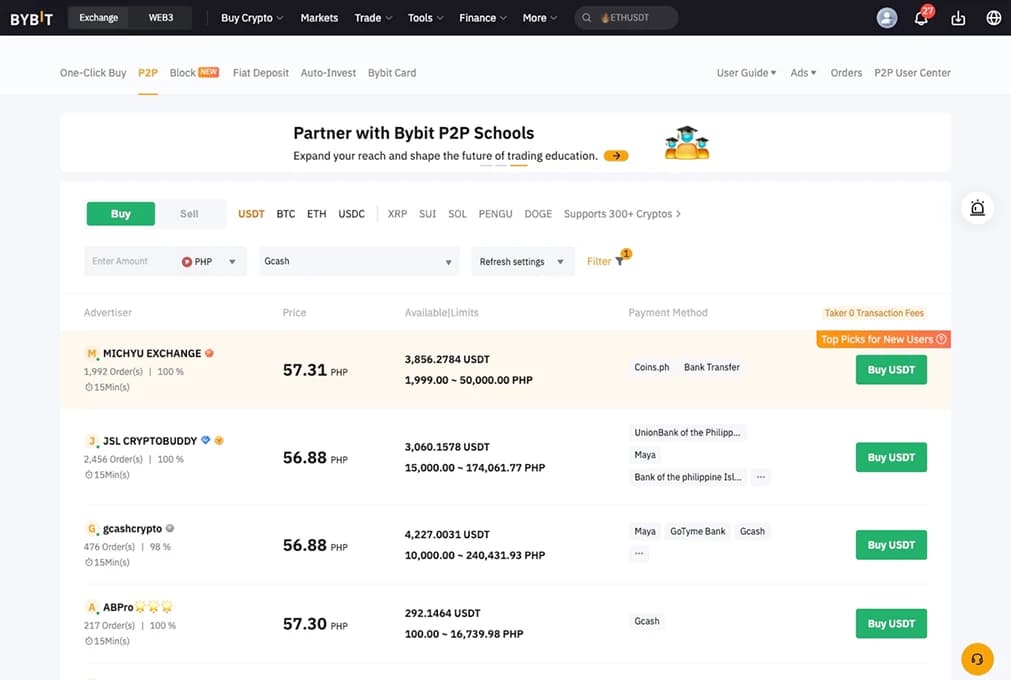Viewport: 1011px width, 680px height.
Task: Click the user profile avatar icon
Action: coord(886,18)
